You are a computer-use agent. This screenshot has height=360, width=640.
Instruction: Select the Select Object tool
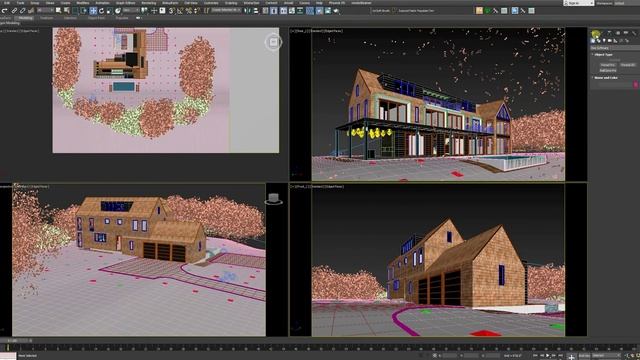(x=58, y=11)
